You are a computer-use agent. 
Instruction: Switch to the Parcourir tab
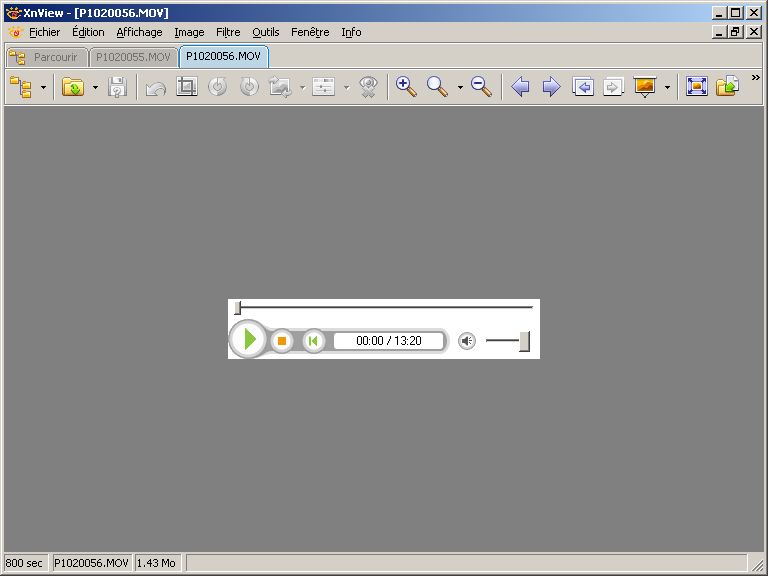point(47,57)
